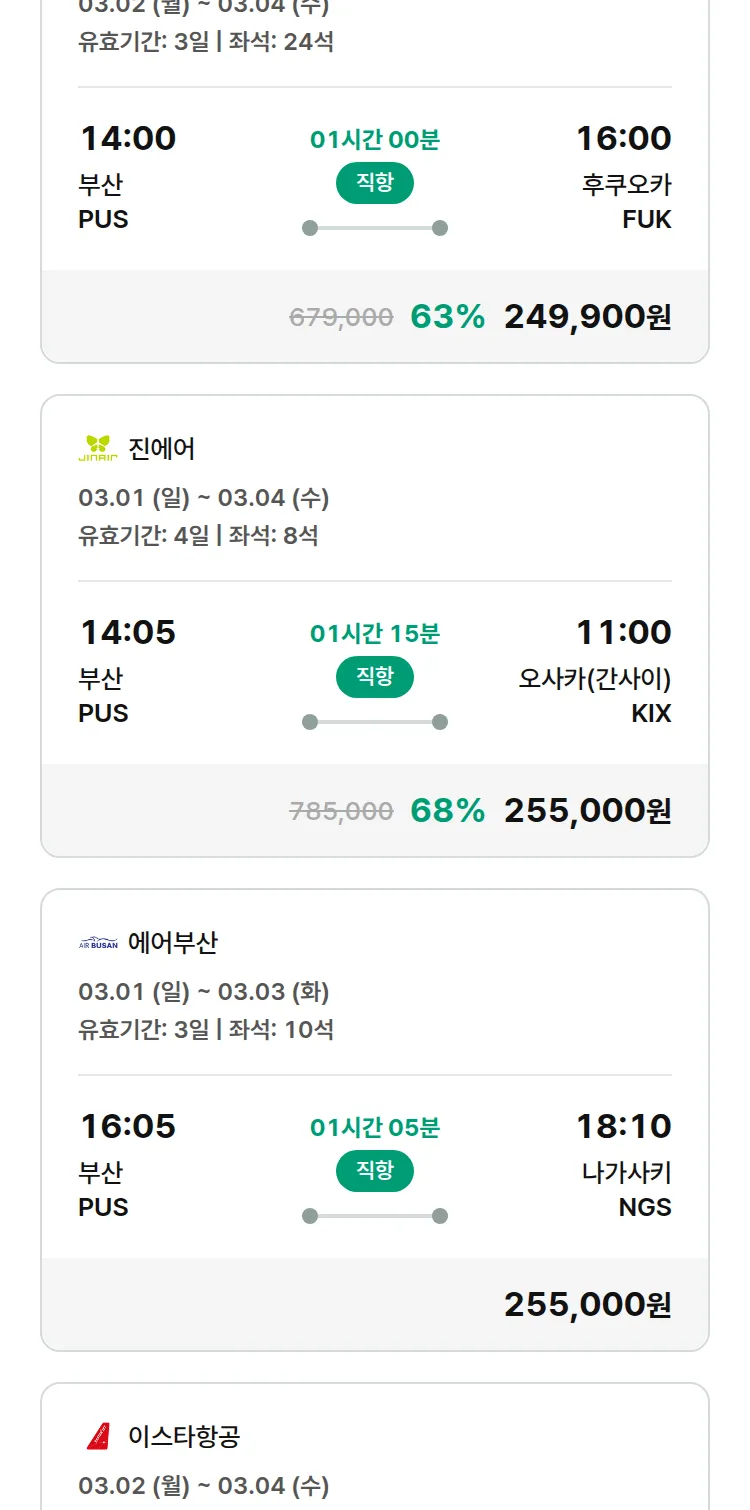
Task: Select the 오사카(간사이) destination label
Action: coord(594,679)
